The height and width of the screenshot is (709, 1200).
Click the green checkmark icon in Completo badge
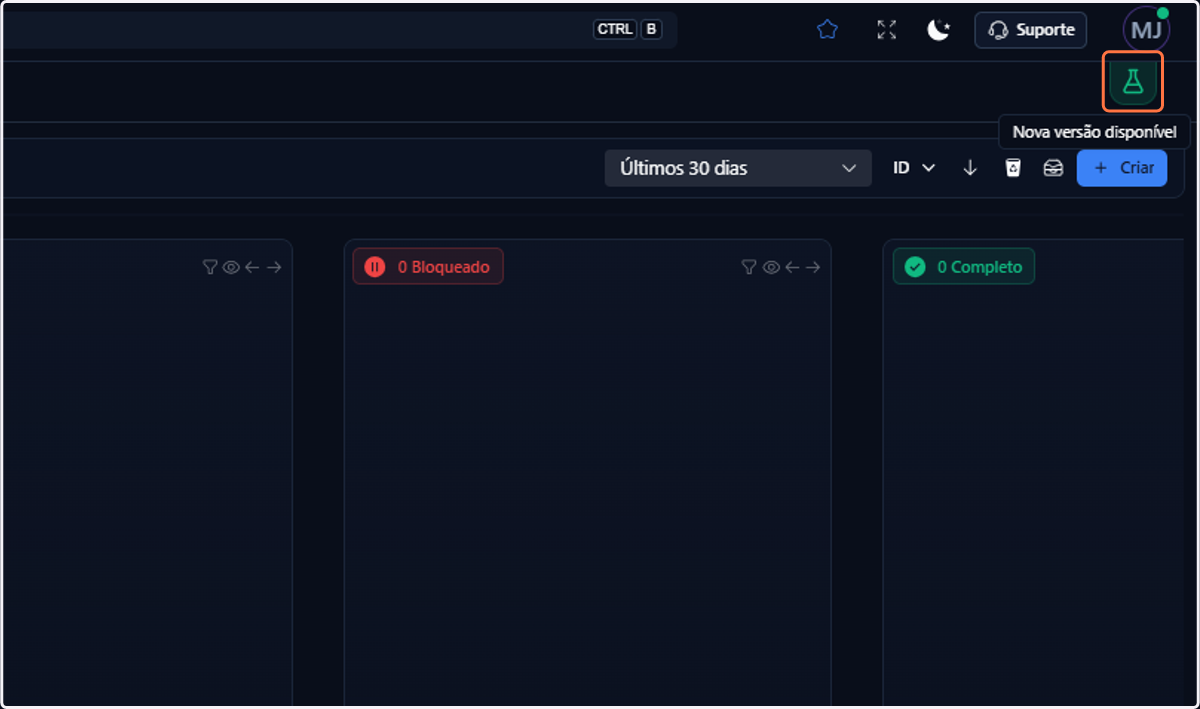915,267
